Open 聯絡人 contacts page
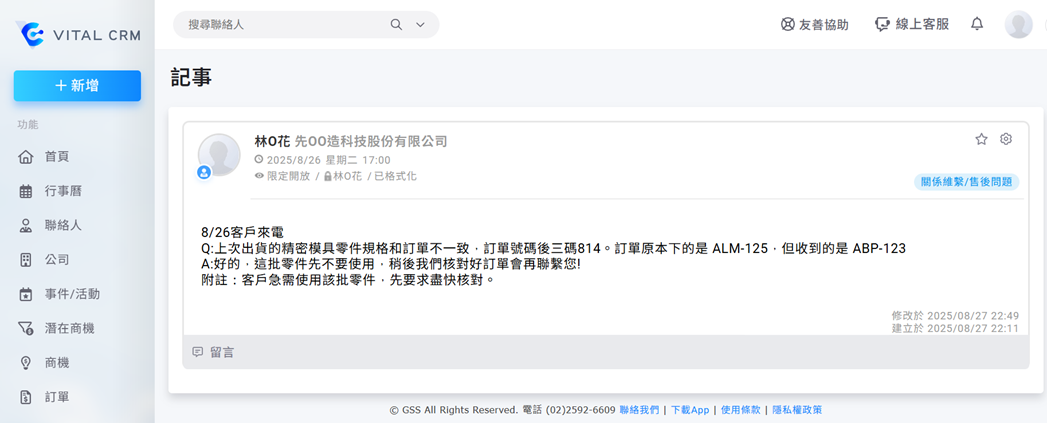This screenshot has width=1047, height=423. [63, 225]
